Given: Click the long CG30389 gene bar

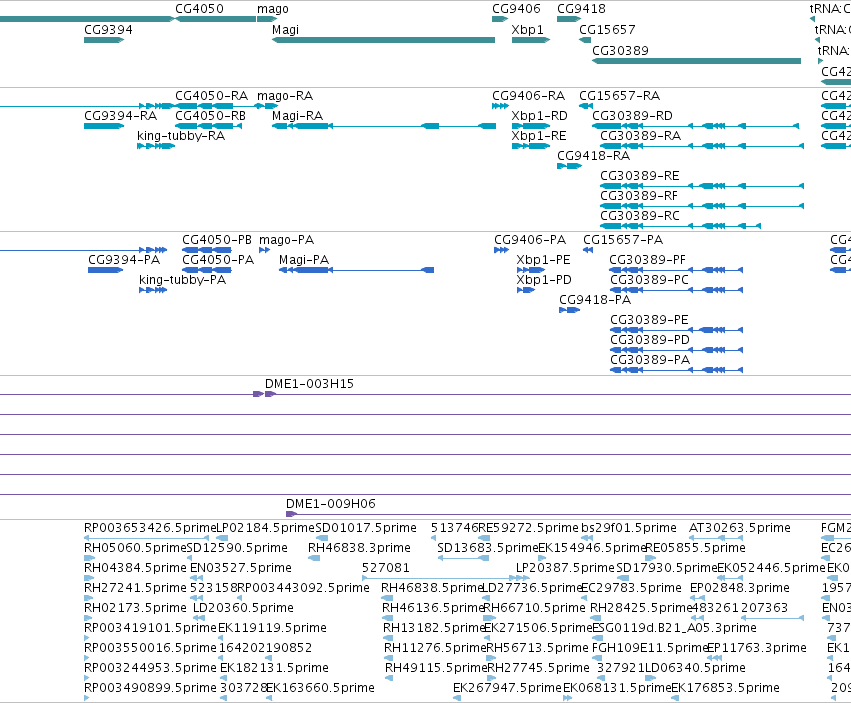Looking at the screenshot, I should click(x=696, y=61).
